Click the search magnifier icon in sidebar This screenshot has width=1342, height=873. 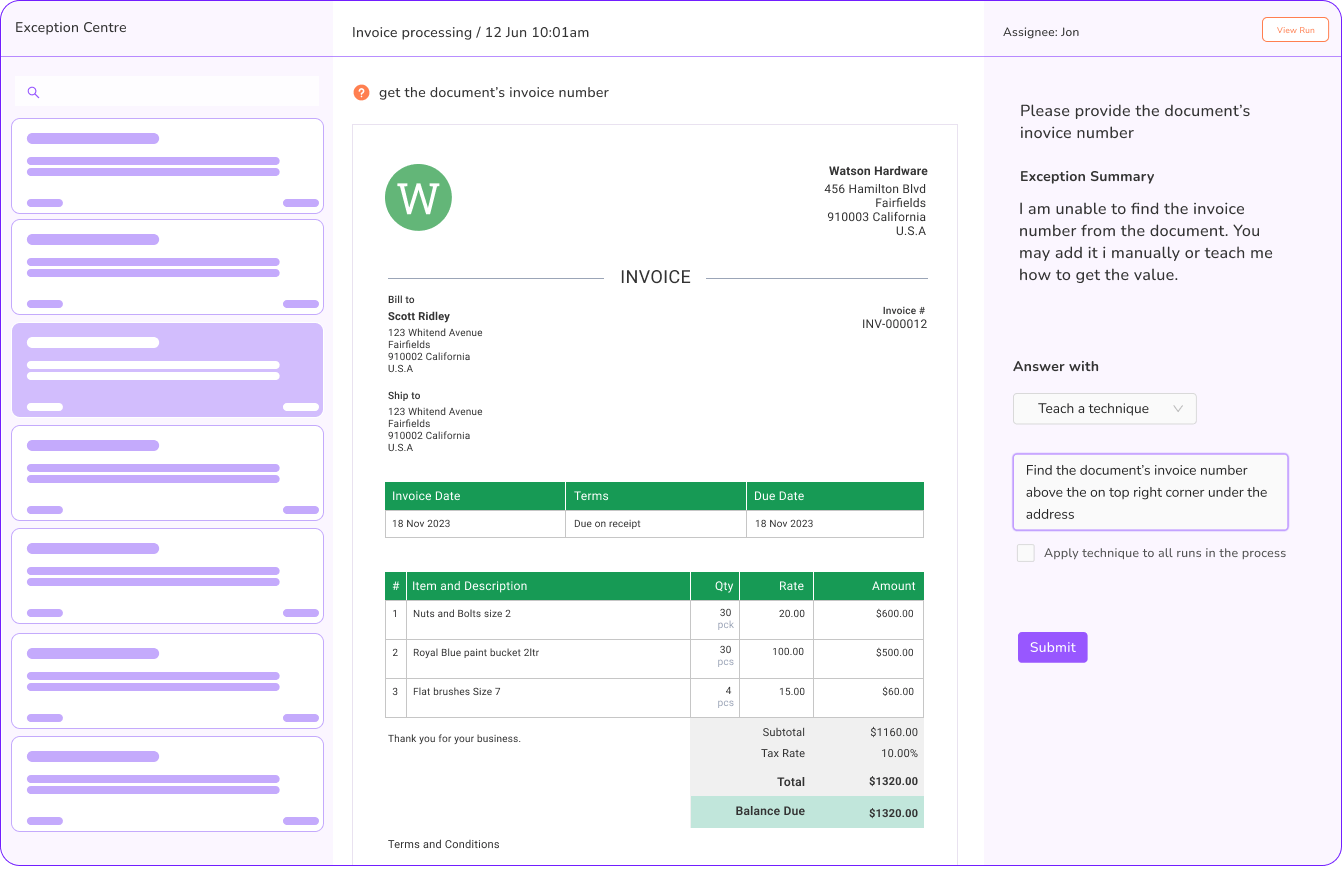(x=33, y=92)
